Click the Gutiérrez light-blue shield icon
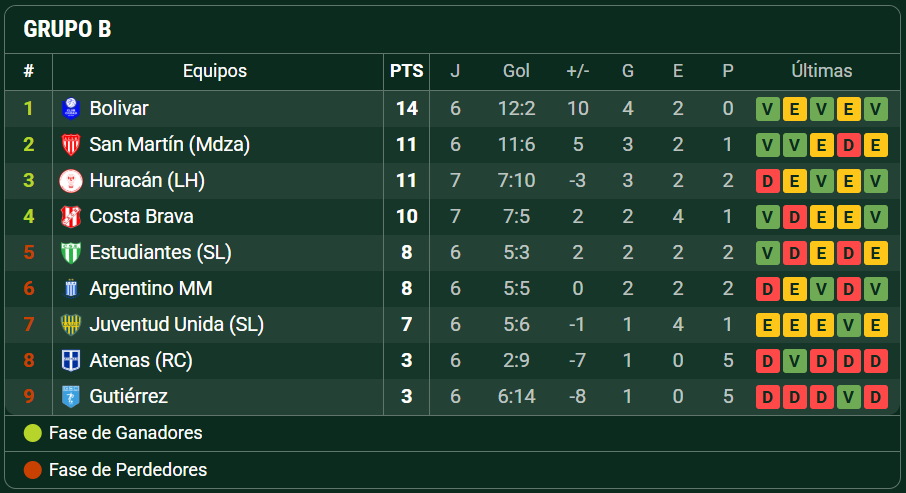Viewport: 906px width, 493px height. 70,396
